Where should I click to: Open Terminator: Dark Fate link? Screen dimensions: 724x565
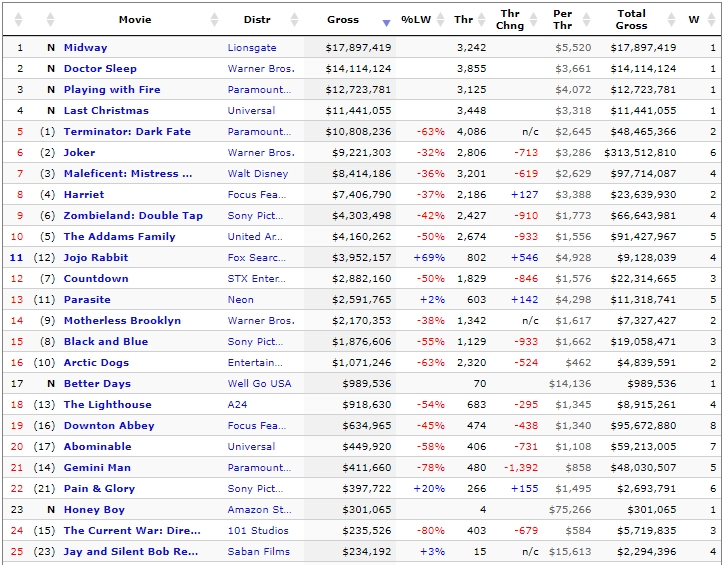127,132
